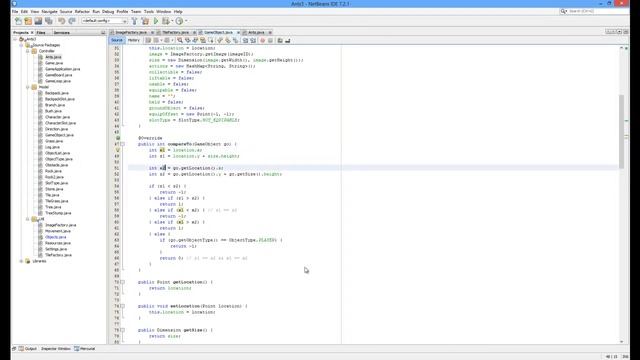Click the Profile Project toolbar icon
The image size is (640, 360).
pos(179,21)
